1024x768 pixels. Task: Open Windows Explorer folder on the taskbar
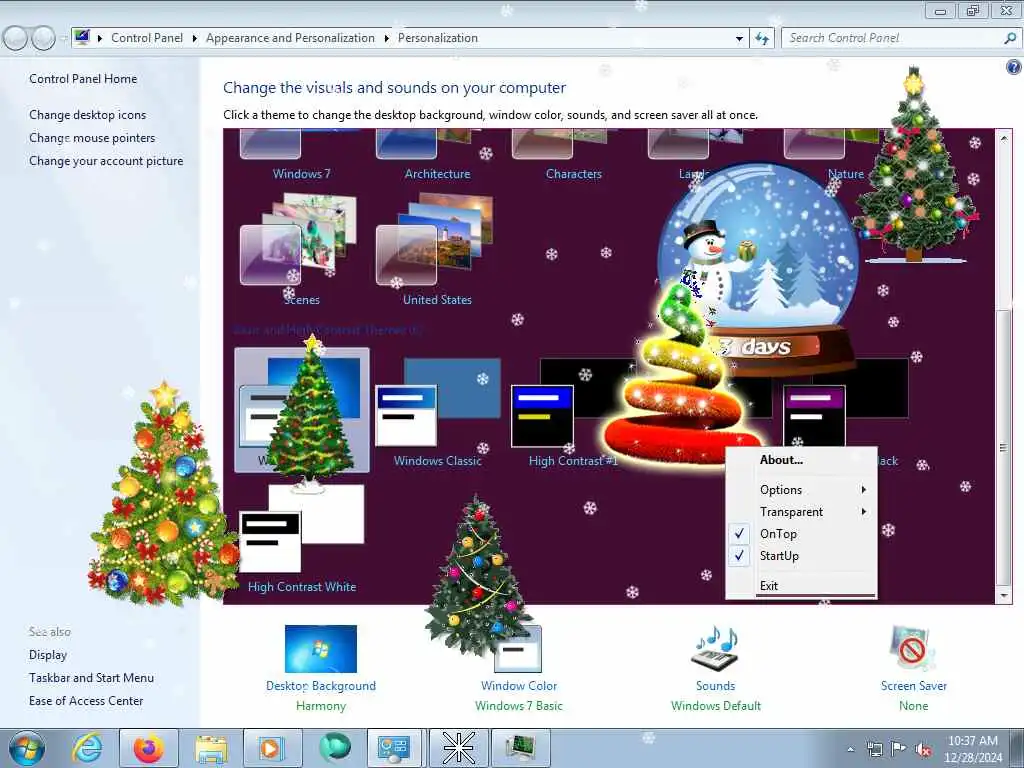pyautogui.click(x=211, y=748)
